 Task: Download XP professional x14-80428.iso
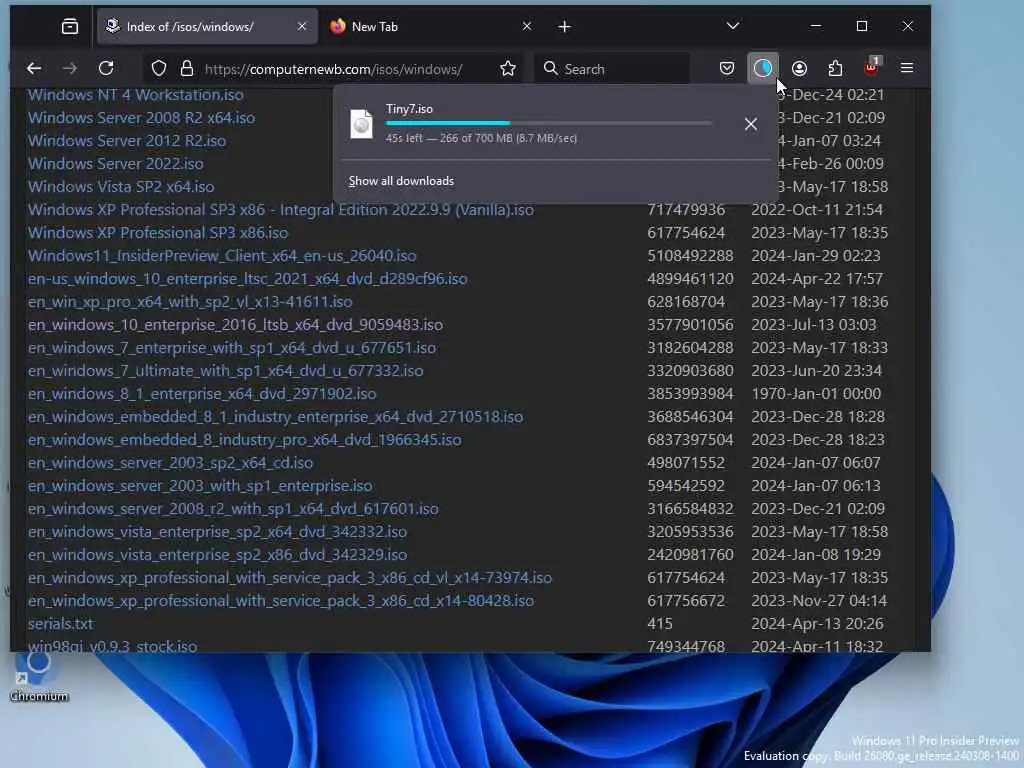pos(280,601)
